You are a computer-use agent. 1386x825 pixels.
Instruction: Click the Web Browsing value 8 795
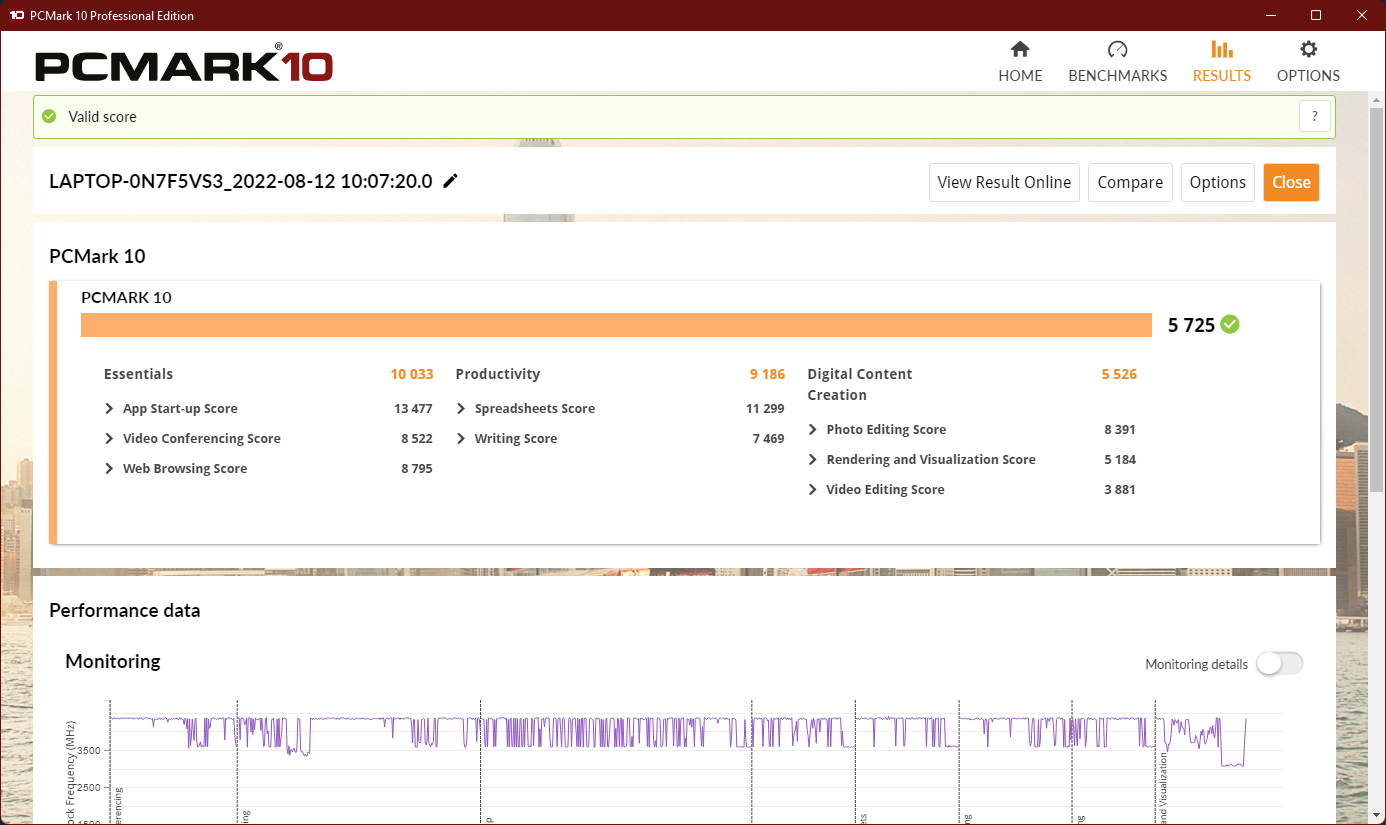pyautogui.click(x=416, y=468)
